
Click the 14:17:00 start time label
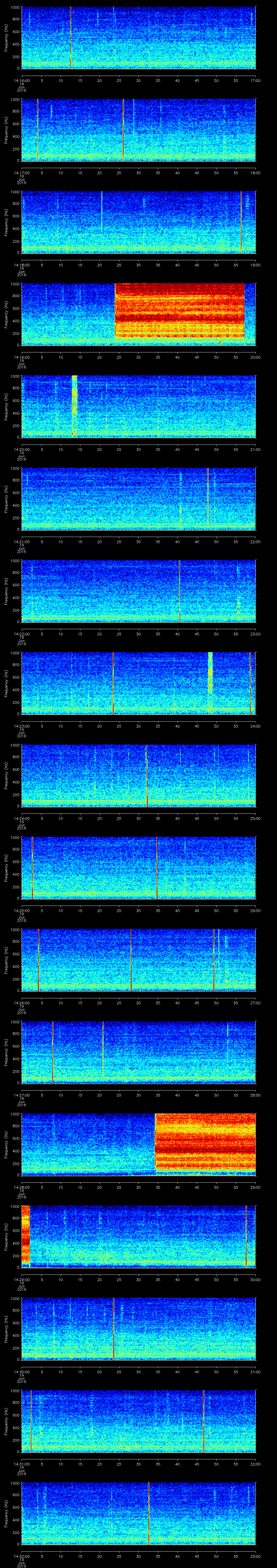(x=22, y=173)
